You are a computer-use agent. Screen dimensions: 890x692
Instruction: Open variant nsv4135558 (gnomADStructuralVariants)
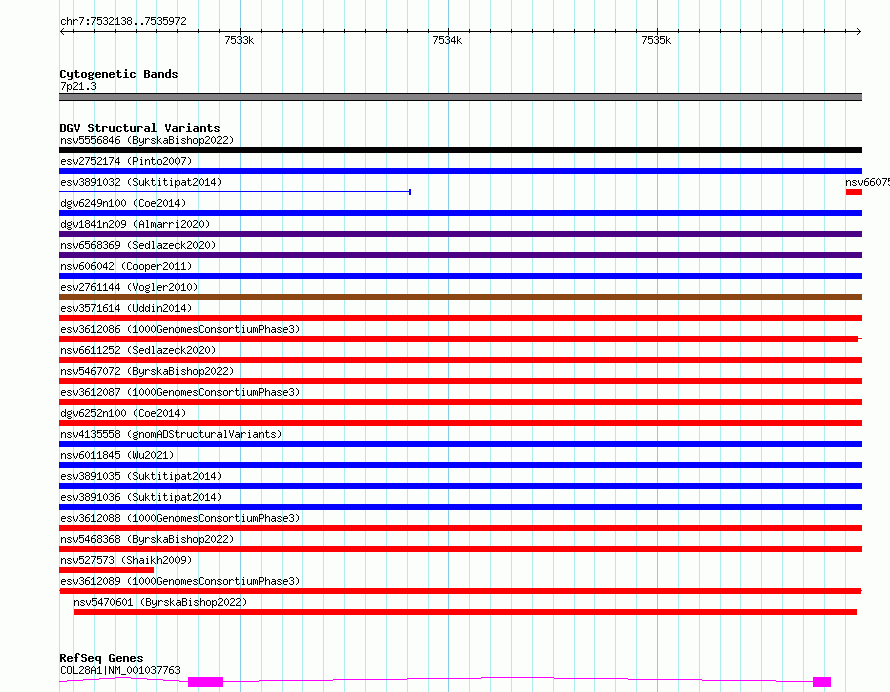point(171,434)
